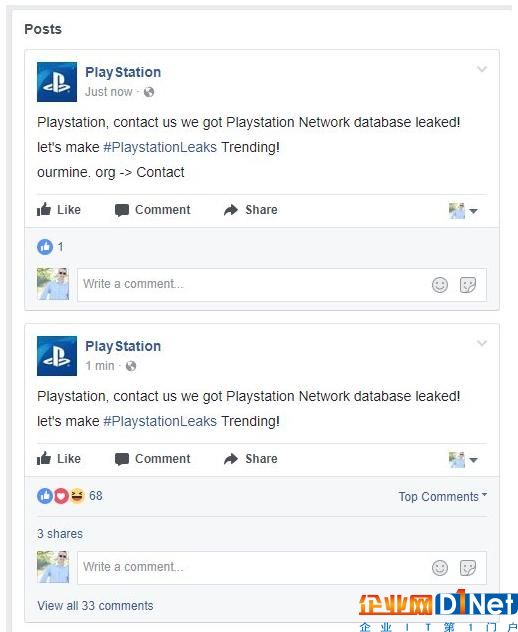
Task: Expand the Top Comments sort dropdown
Action: pos(443,497)
